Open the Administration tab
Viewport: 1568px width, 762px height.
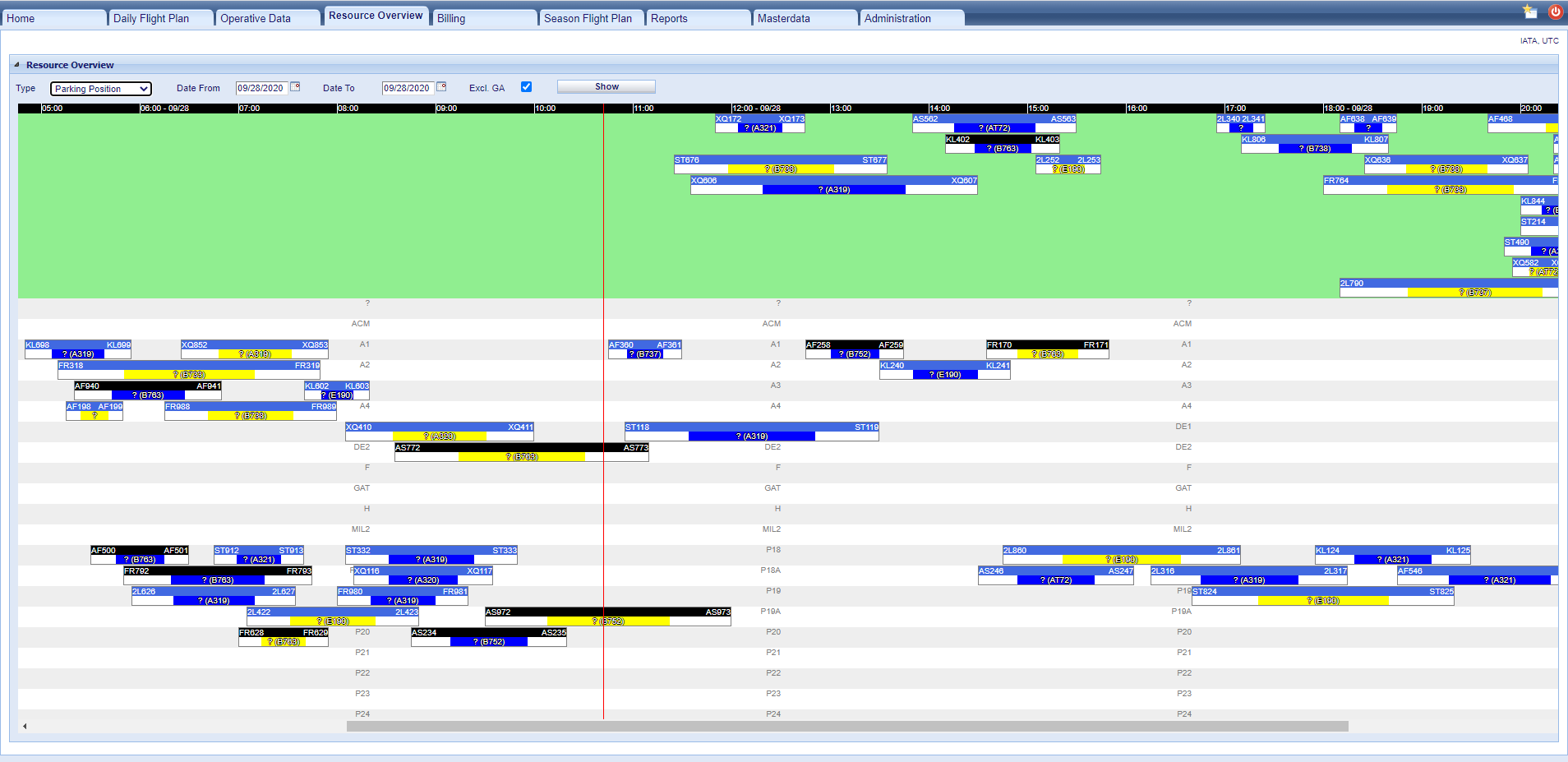pyautogui.click(x=912, y=18)
